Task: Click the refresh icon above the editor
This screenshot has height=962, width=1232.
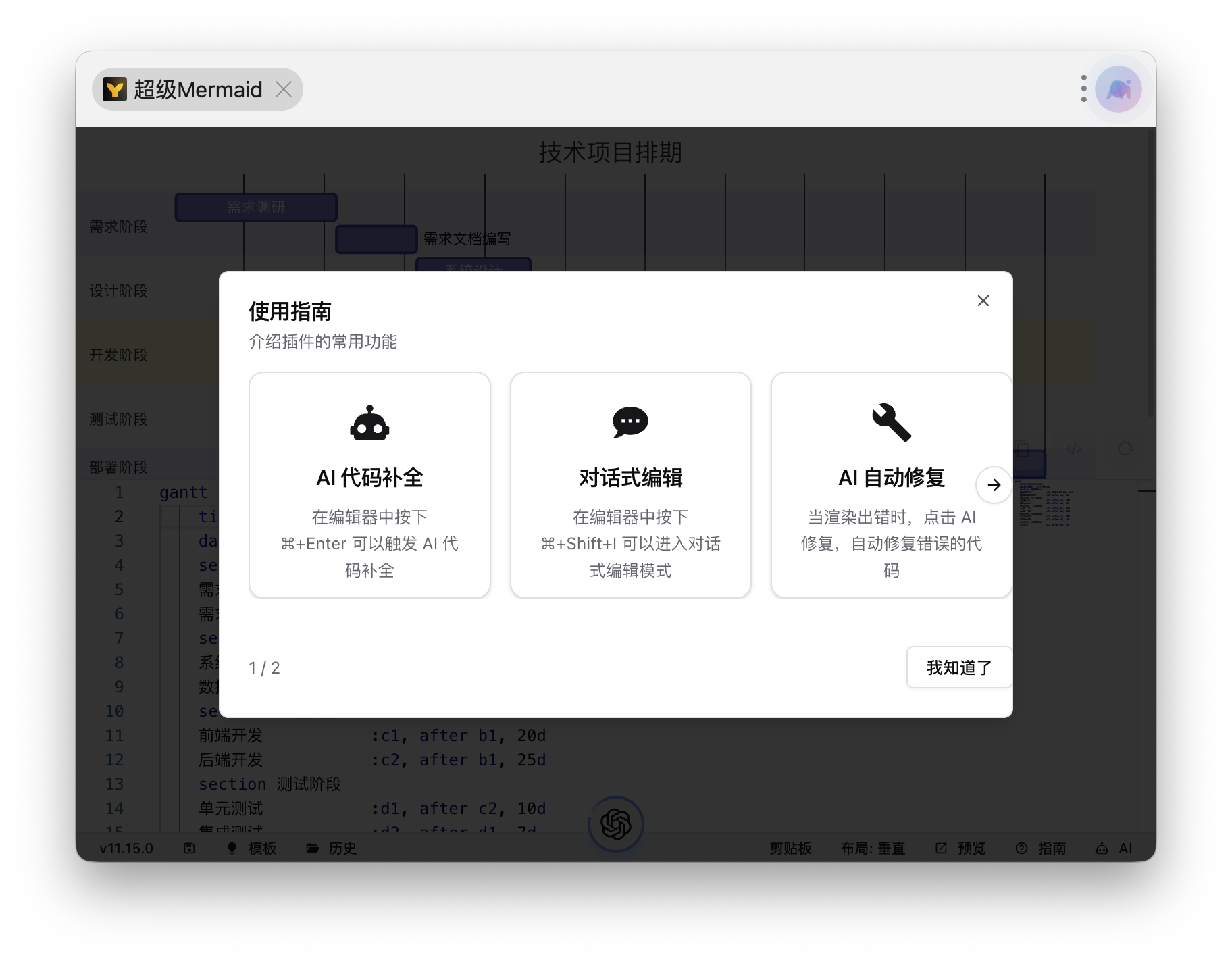Action: (x=1125, y=449)
